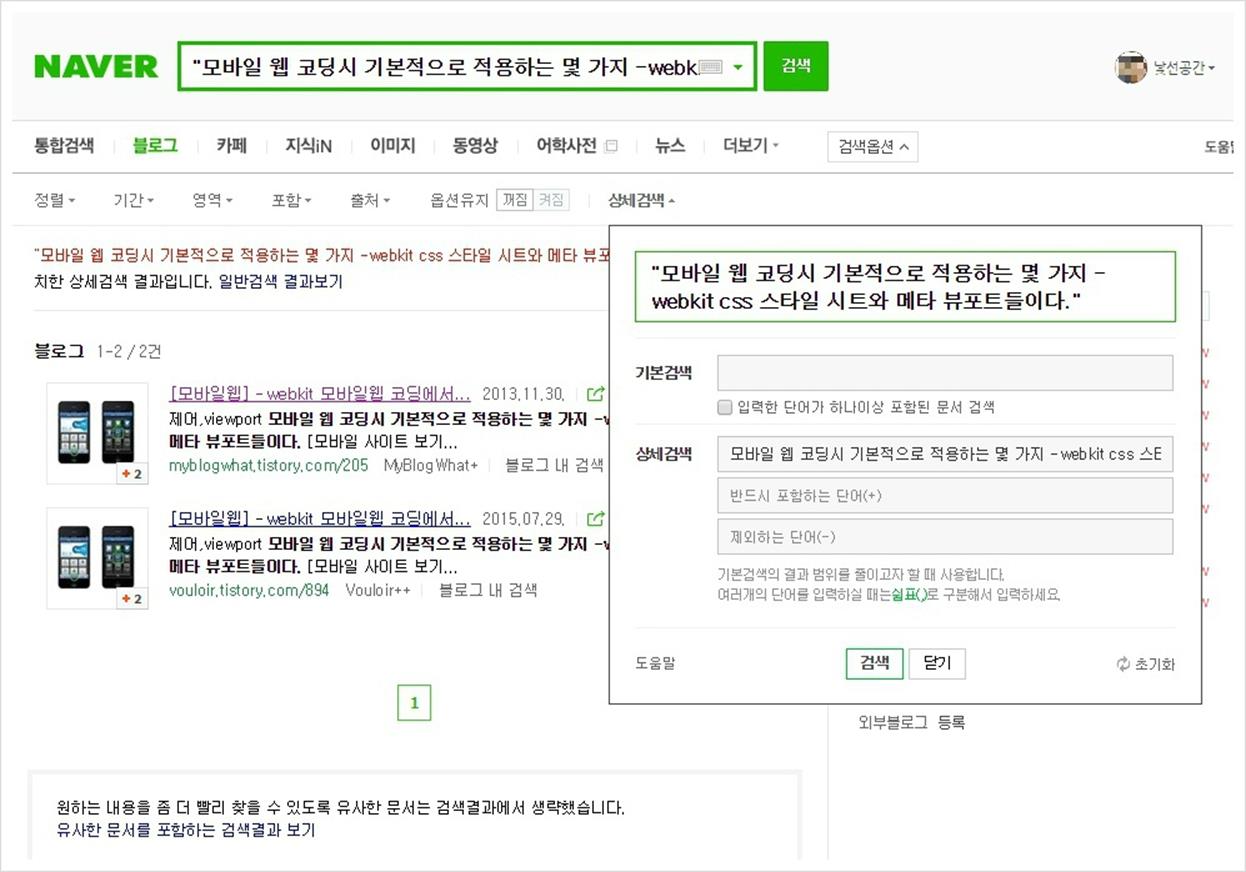This screenshot has width=1246, height=872.
Task: Open the 출처 source dropdown
Action: tap(370, 200)
